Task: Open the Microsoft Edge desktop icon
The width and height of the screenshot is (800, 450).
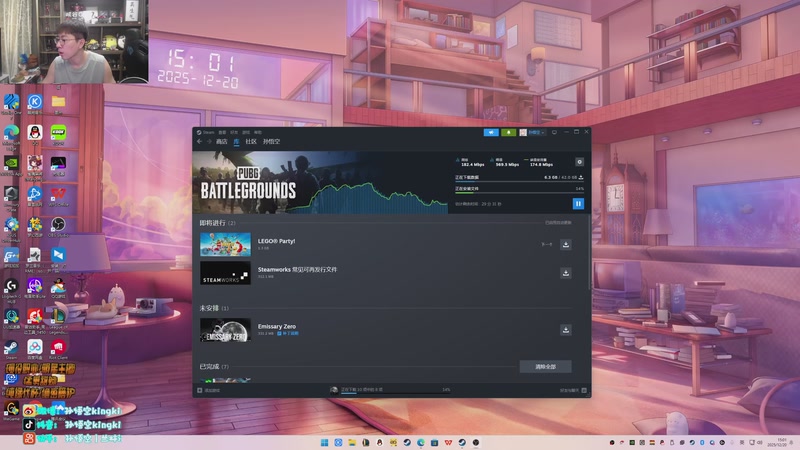Action: 11,135
